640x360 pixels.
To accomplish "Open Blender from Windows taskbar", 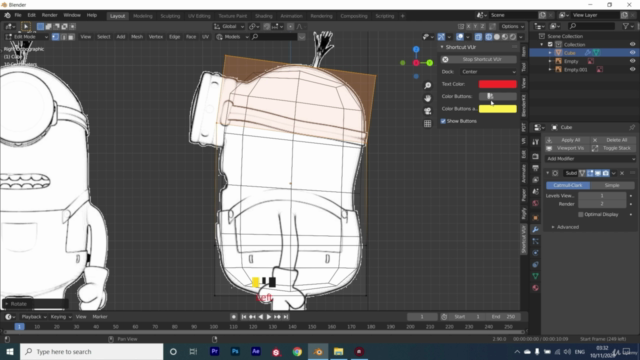I will coord(318,351).
